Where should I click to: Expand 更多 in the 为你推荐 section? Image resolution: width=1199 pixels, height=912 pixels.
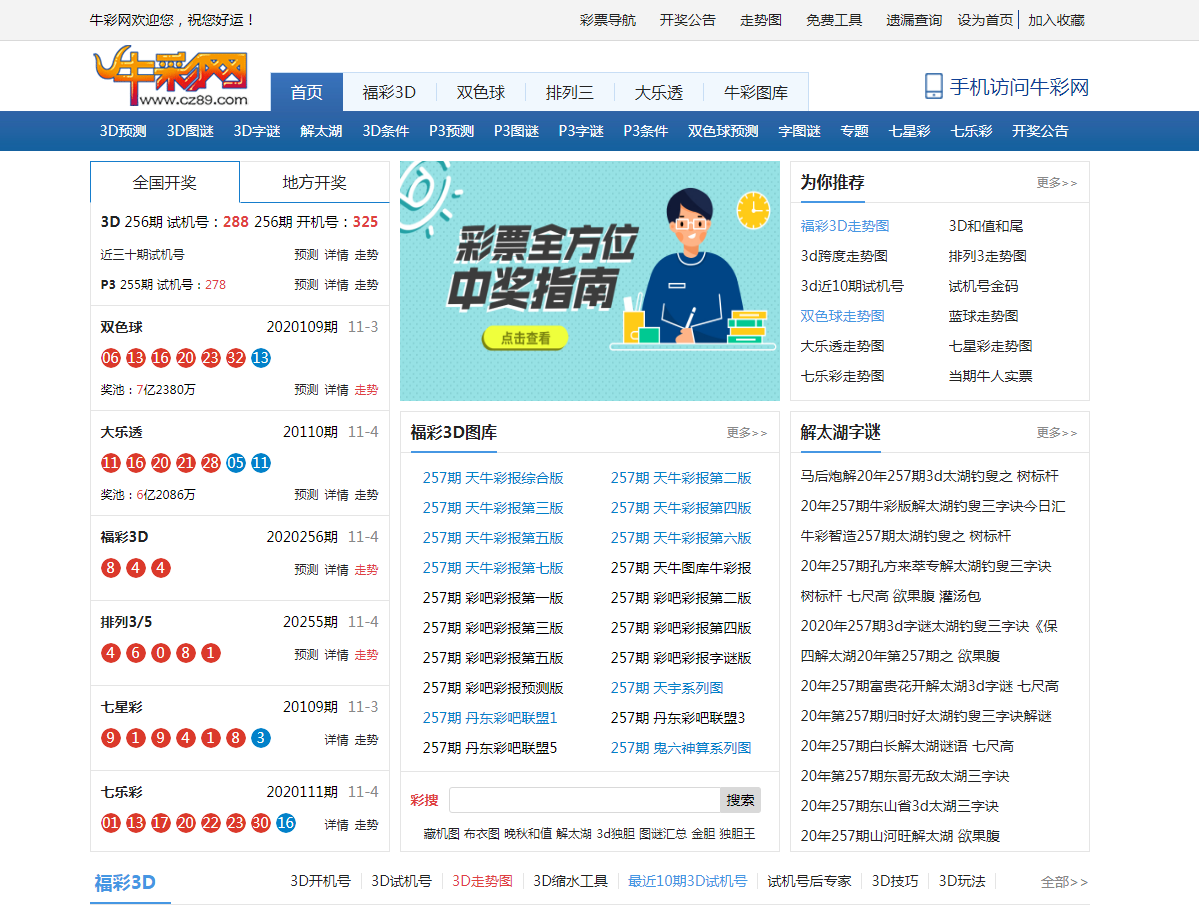(1057, 183)
